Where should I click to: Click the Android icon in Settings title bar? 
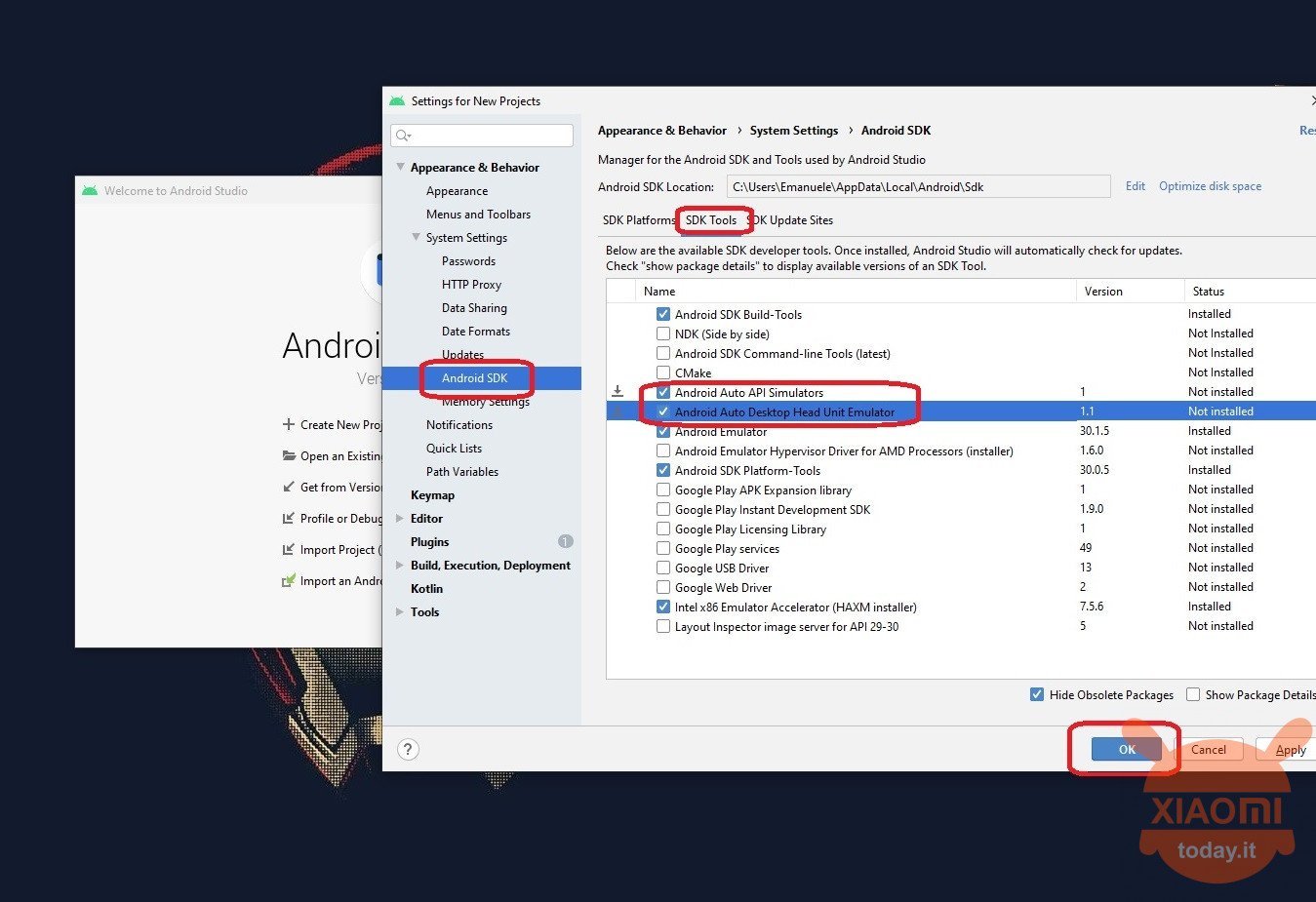pos(397,100)
